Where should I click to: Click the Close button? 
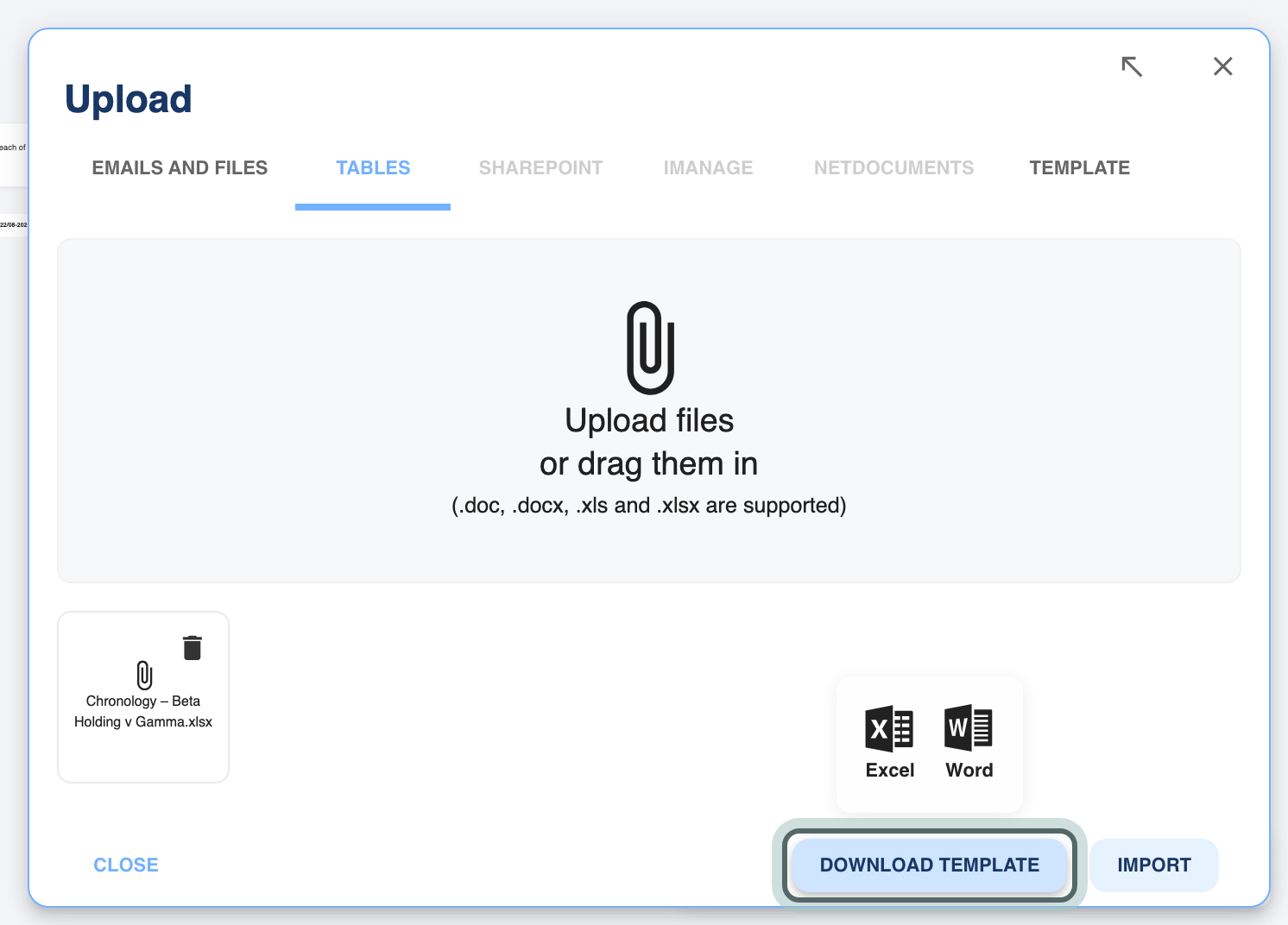coord(126,865)
